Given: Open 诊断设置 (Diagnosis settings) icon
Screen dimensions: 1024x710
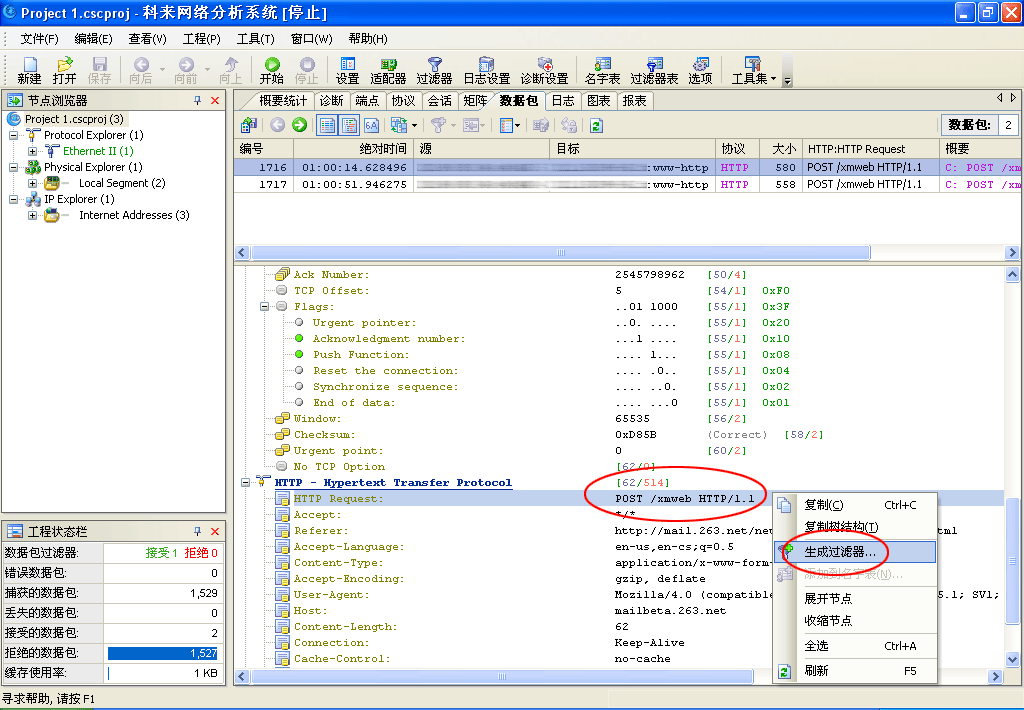Looking at the screenshot, I should point(544,65).
